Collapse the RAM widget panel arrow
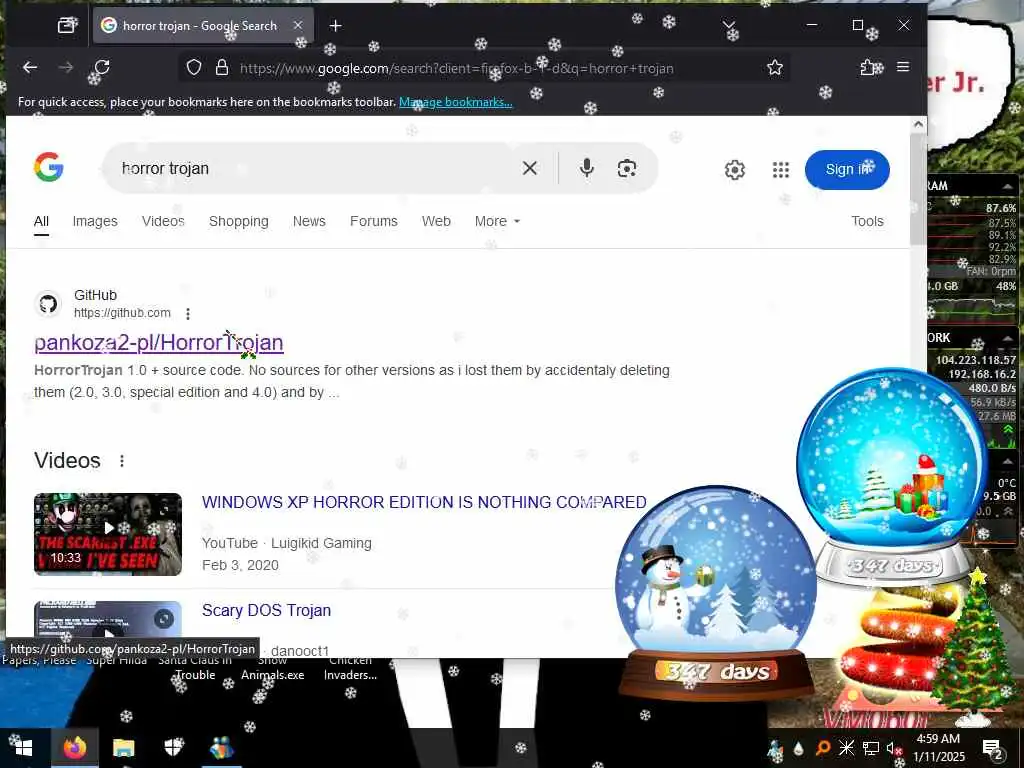This screenshot has width=1024, height=768. [1007, 187]
